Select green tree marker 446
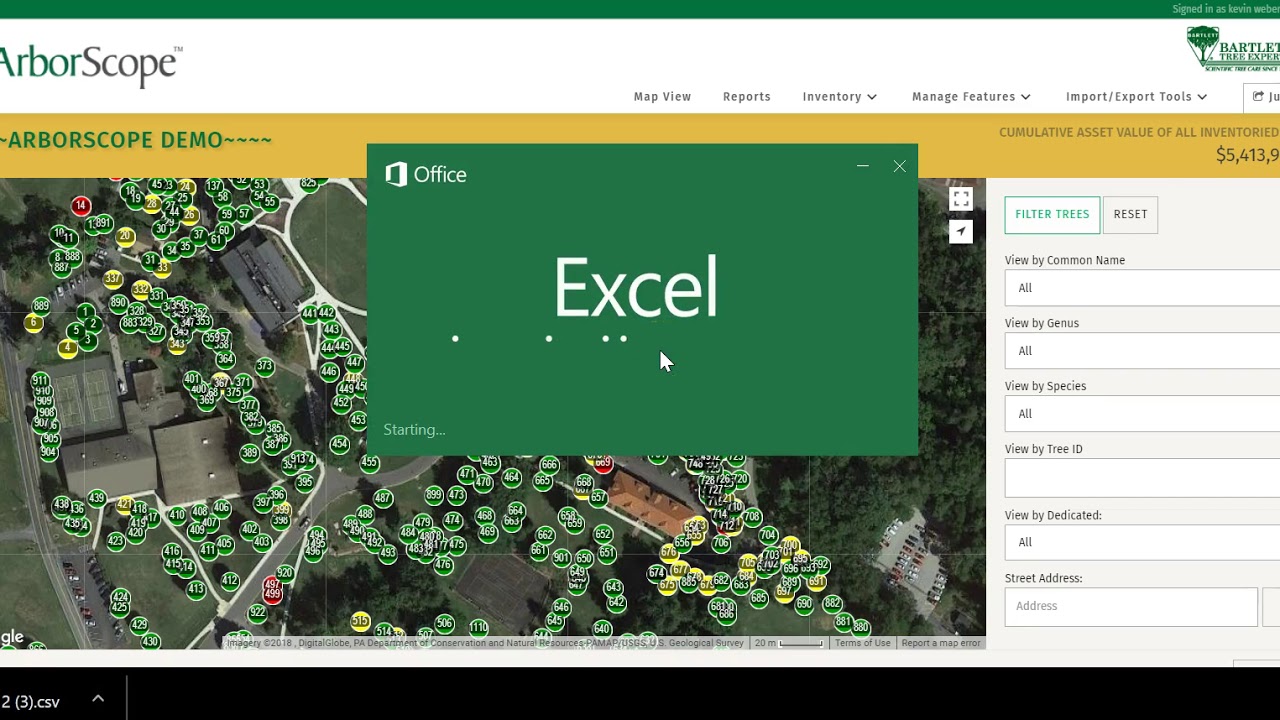Viewport: 1280px width, 720px height. coord(329,372)
